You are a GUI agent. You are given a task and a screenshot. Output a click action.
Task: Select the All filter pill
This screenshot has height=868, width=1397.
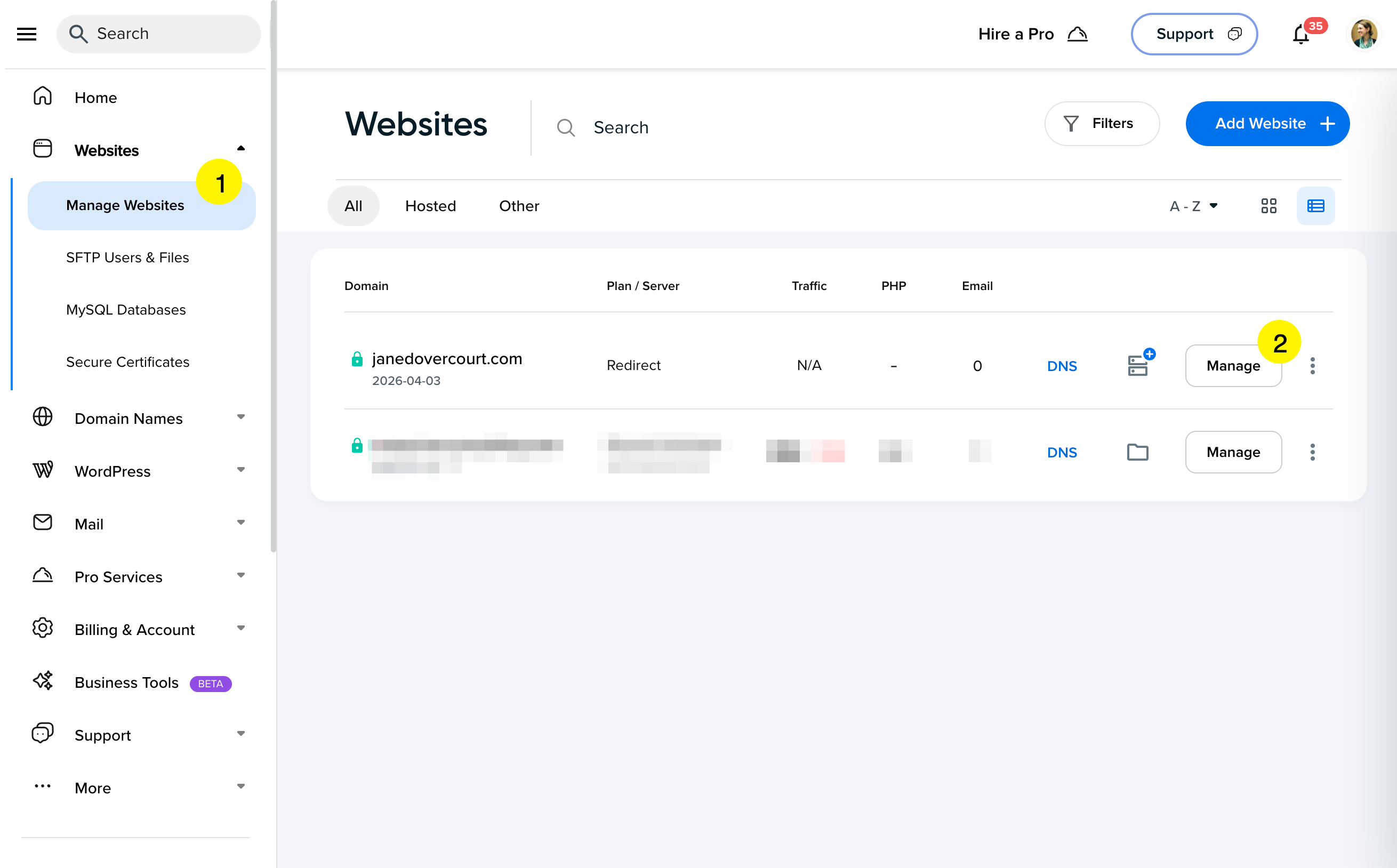point(353,205)
